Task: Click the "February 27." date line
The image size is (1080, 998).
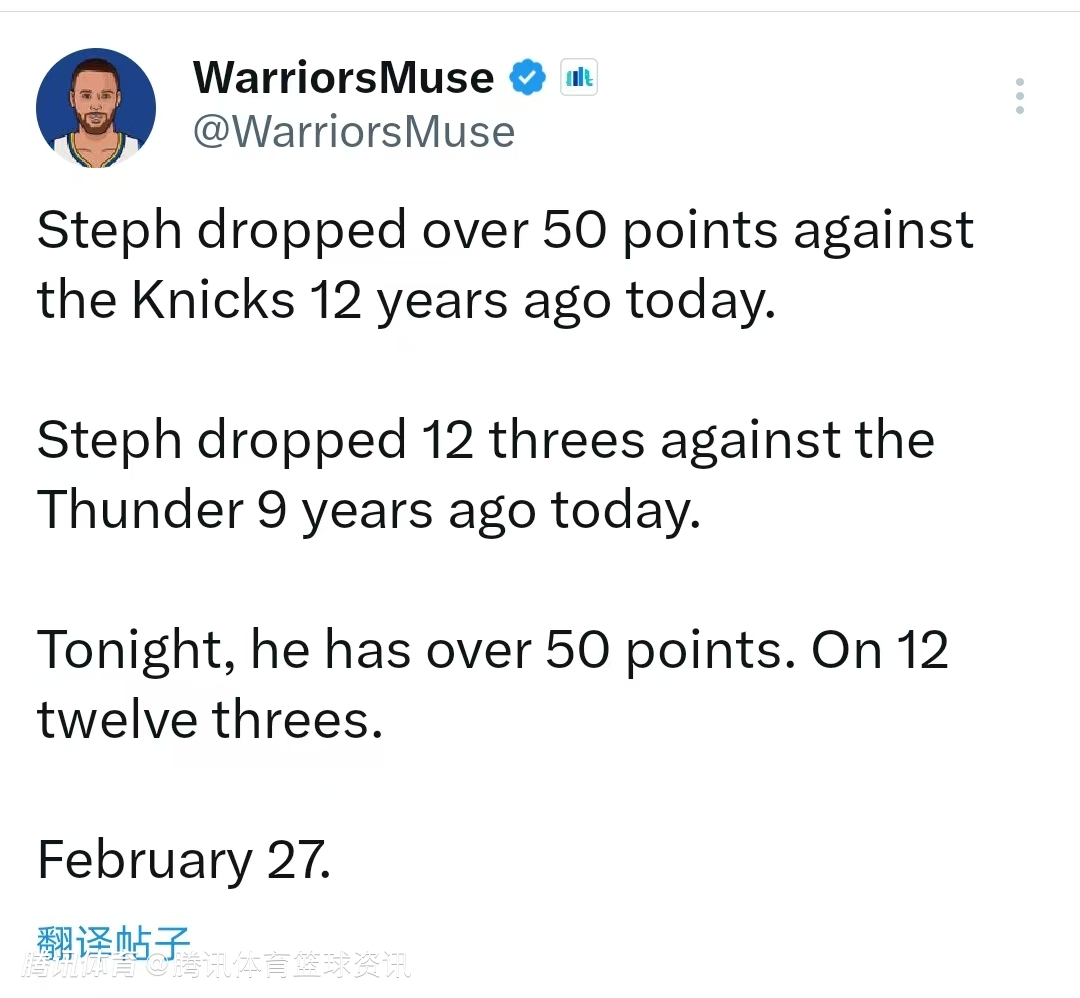Action: click(184, 860)
